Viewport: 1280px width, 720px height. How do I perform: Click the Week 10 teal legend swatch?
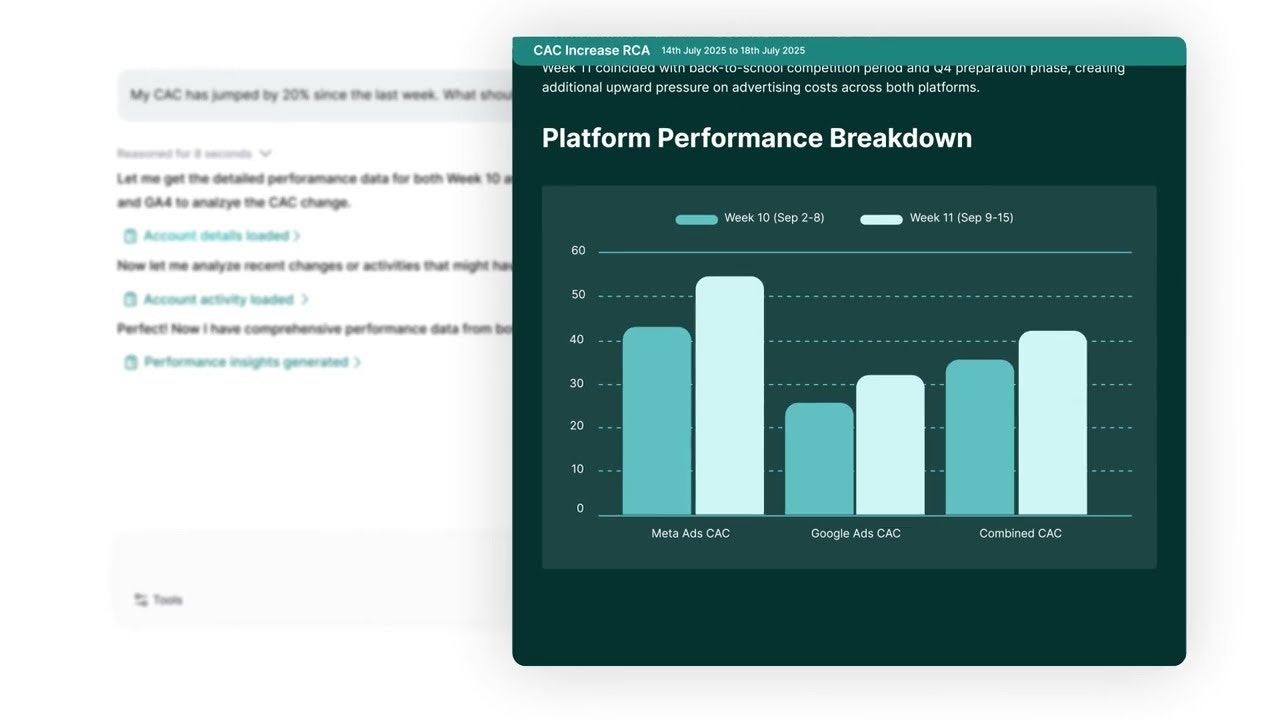click(x=696, y=219)
